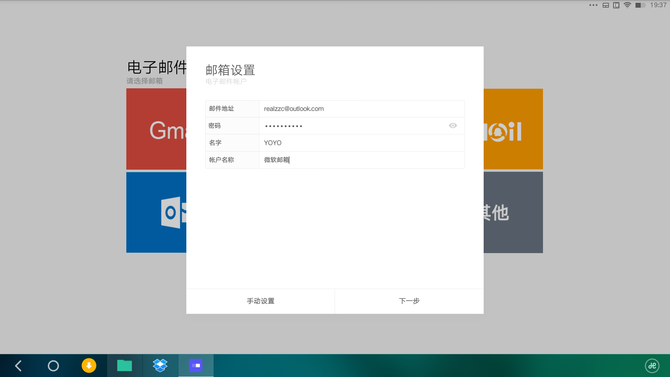This screenshot has width=670, height=377.
Task: Click the Wi-Fi status icon
Action: [x=627, y=5]
